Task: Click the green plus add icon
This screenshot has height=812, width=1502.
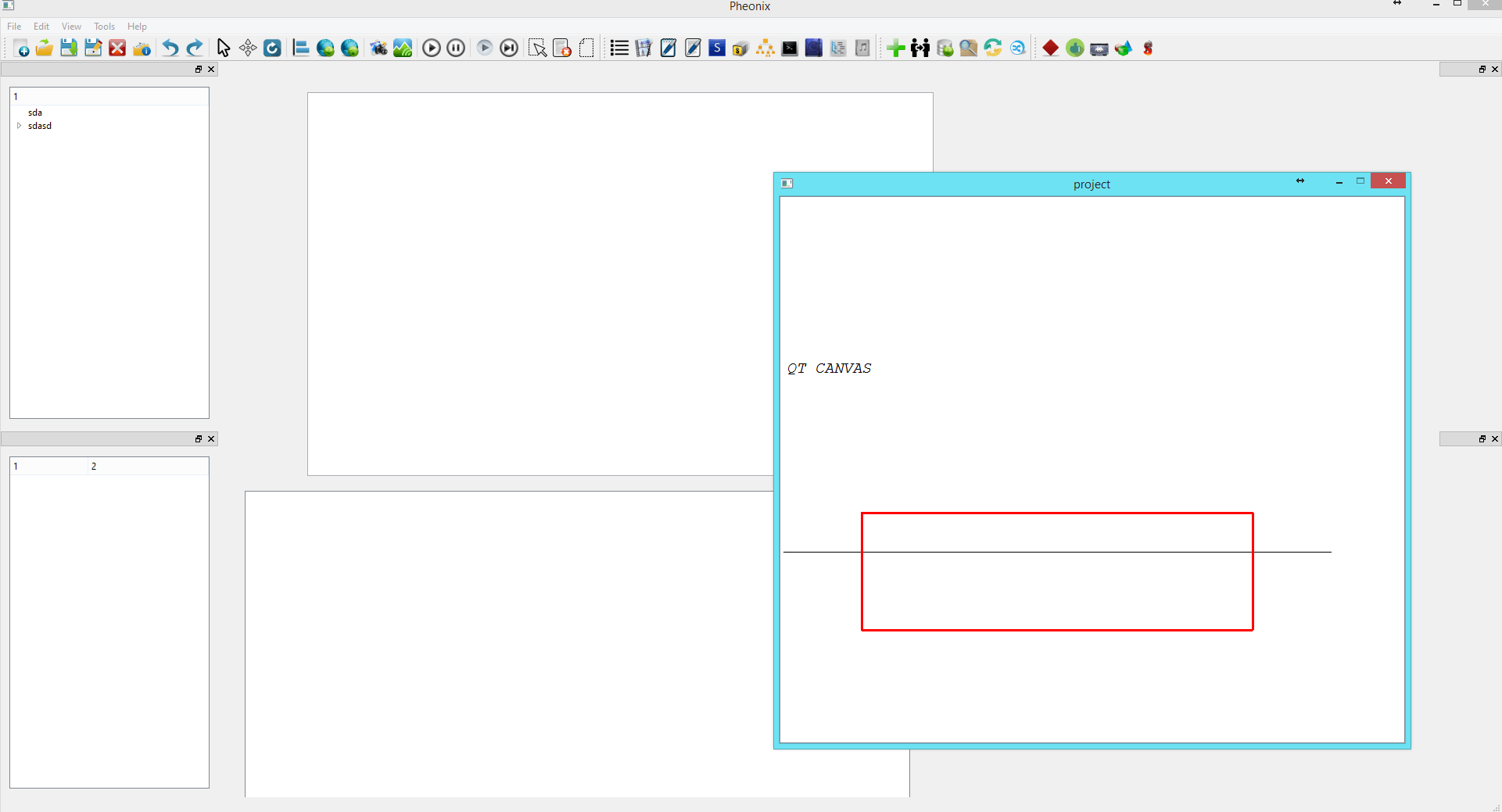Action: click(896, 48)
